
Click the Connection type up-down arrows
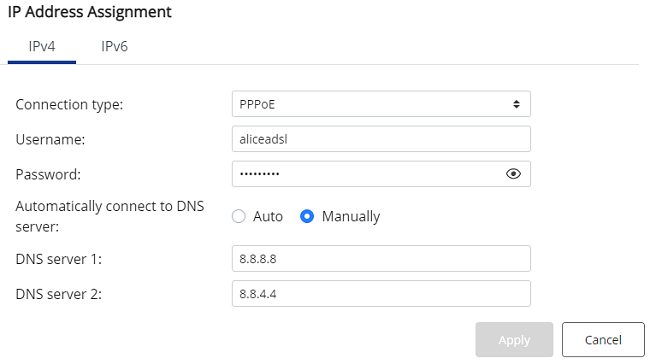[x=516, y=104]
